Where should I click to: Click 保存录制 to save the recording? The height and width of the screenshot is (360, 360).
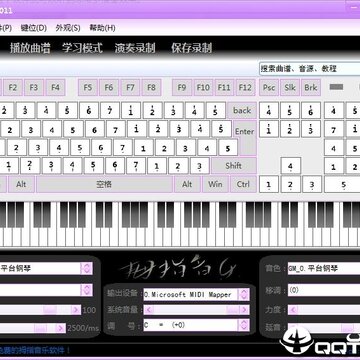click(192, 48)
